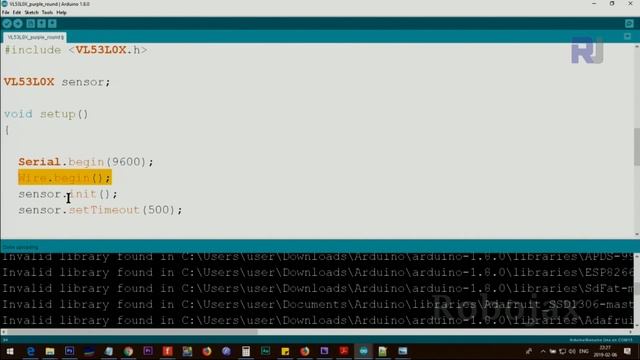The height and width of the screenshot is (360, 640).
Task: Select the VL53L0X_purple_round sketch tab
Action: (x=35, y=37)
